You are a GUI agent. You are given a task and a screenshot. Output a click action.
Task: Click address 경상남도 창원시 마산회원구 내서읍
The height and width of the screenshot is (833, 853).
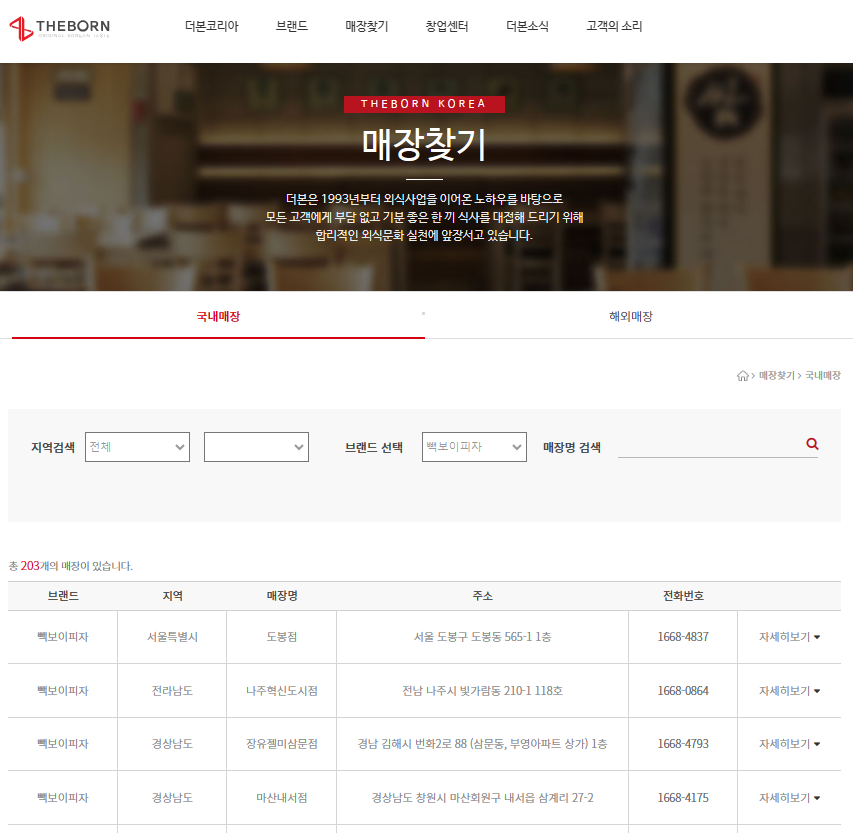(483, 798)
